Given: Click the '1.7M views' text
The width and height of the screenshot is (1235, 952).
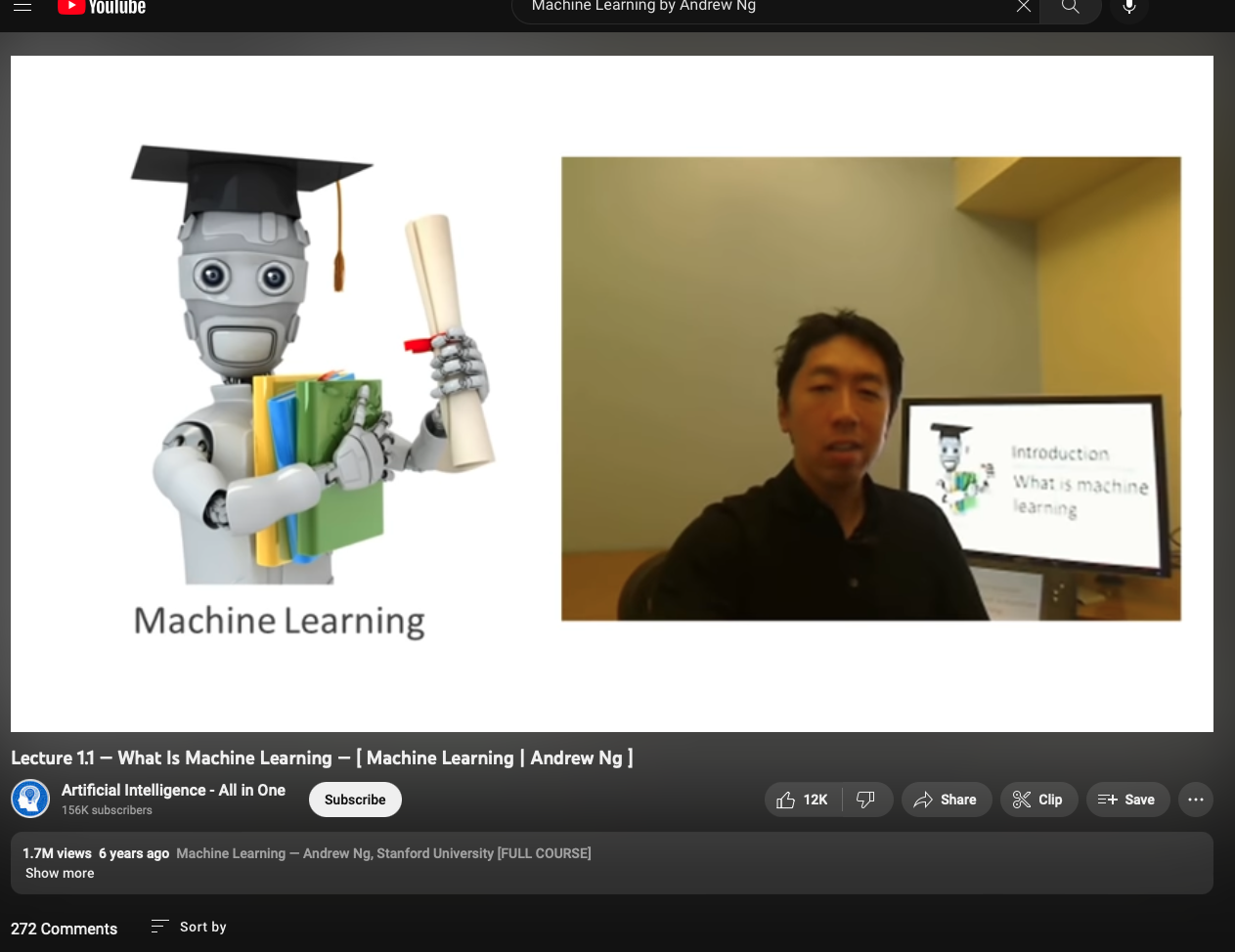Looking at the screenshot, I should click(57, 853).
